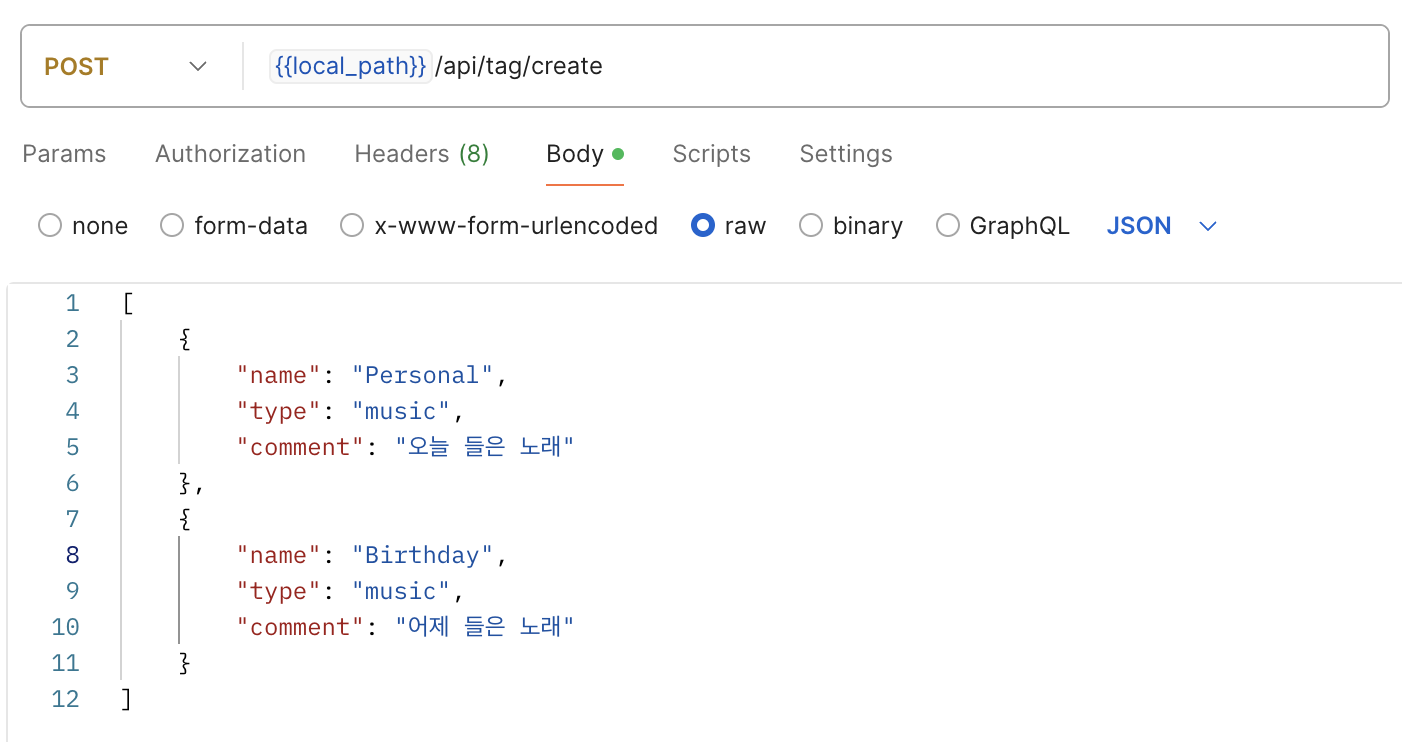The width and height of the screenshot is (1402, 742).
Task: Select the Body tab
Action: 575,154
